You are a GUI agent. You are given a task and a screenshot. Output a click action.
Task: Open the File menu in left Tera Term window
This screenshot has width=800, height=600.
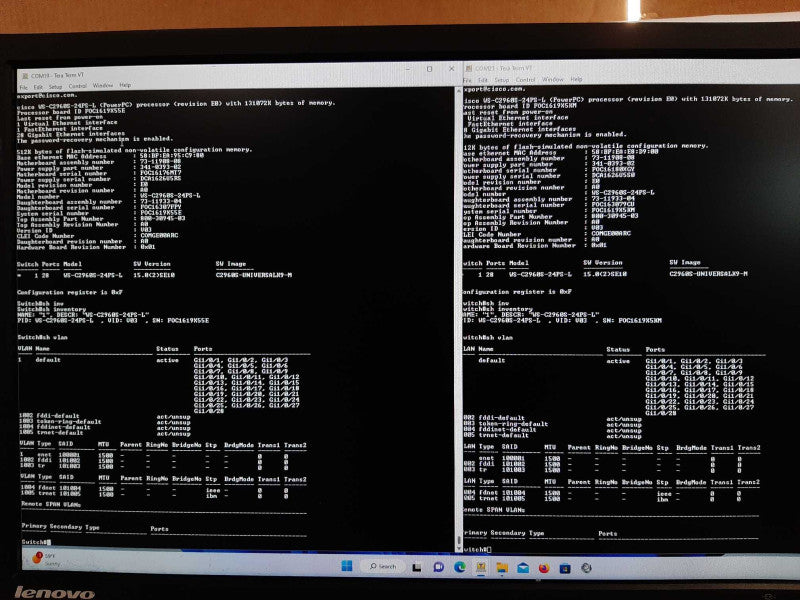click(x=23, y=87)
